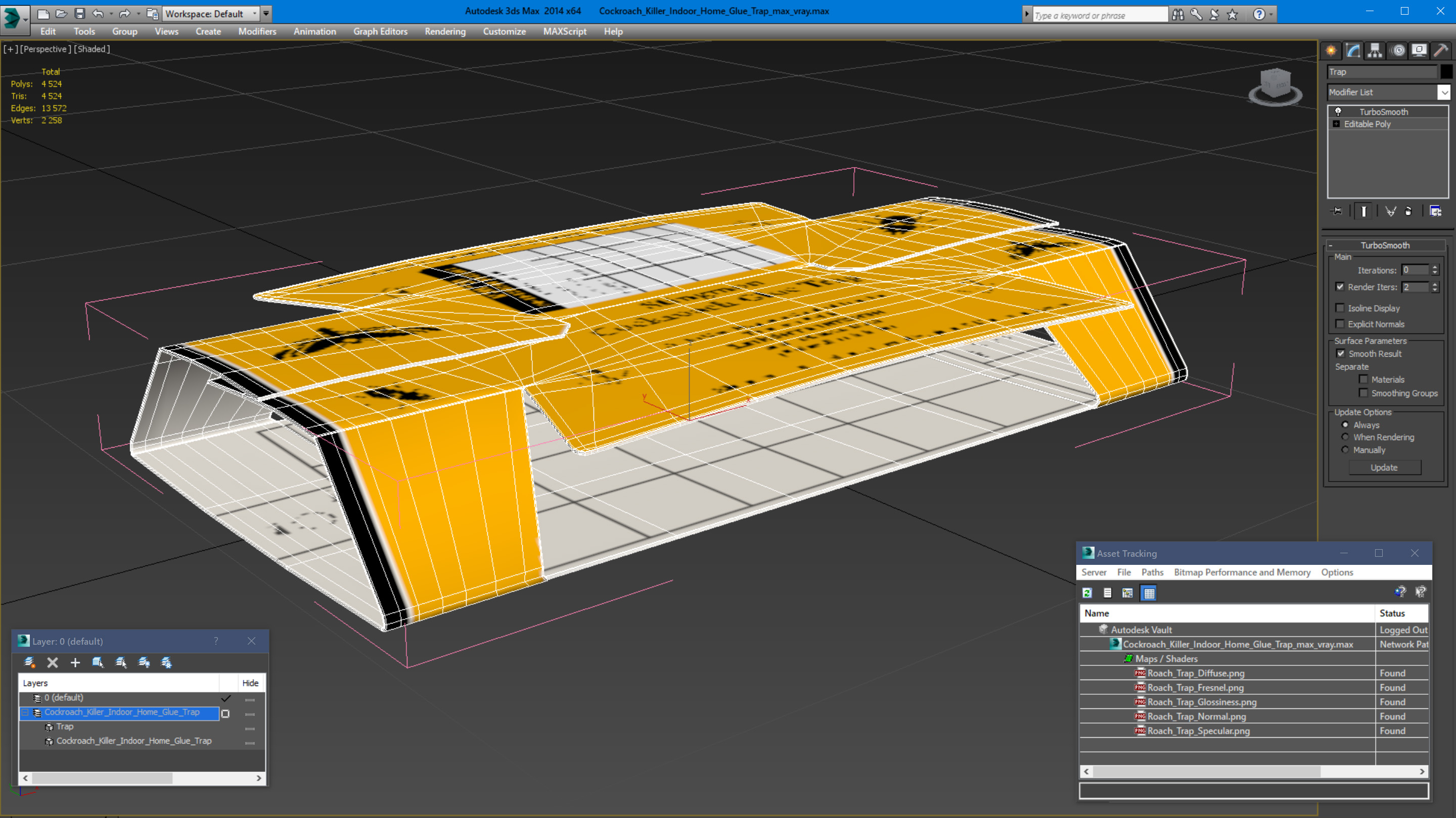
Task: Select Manually update radio button
Action: pos(1345,450)
